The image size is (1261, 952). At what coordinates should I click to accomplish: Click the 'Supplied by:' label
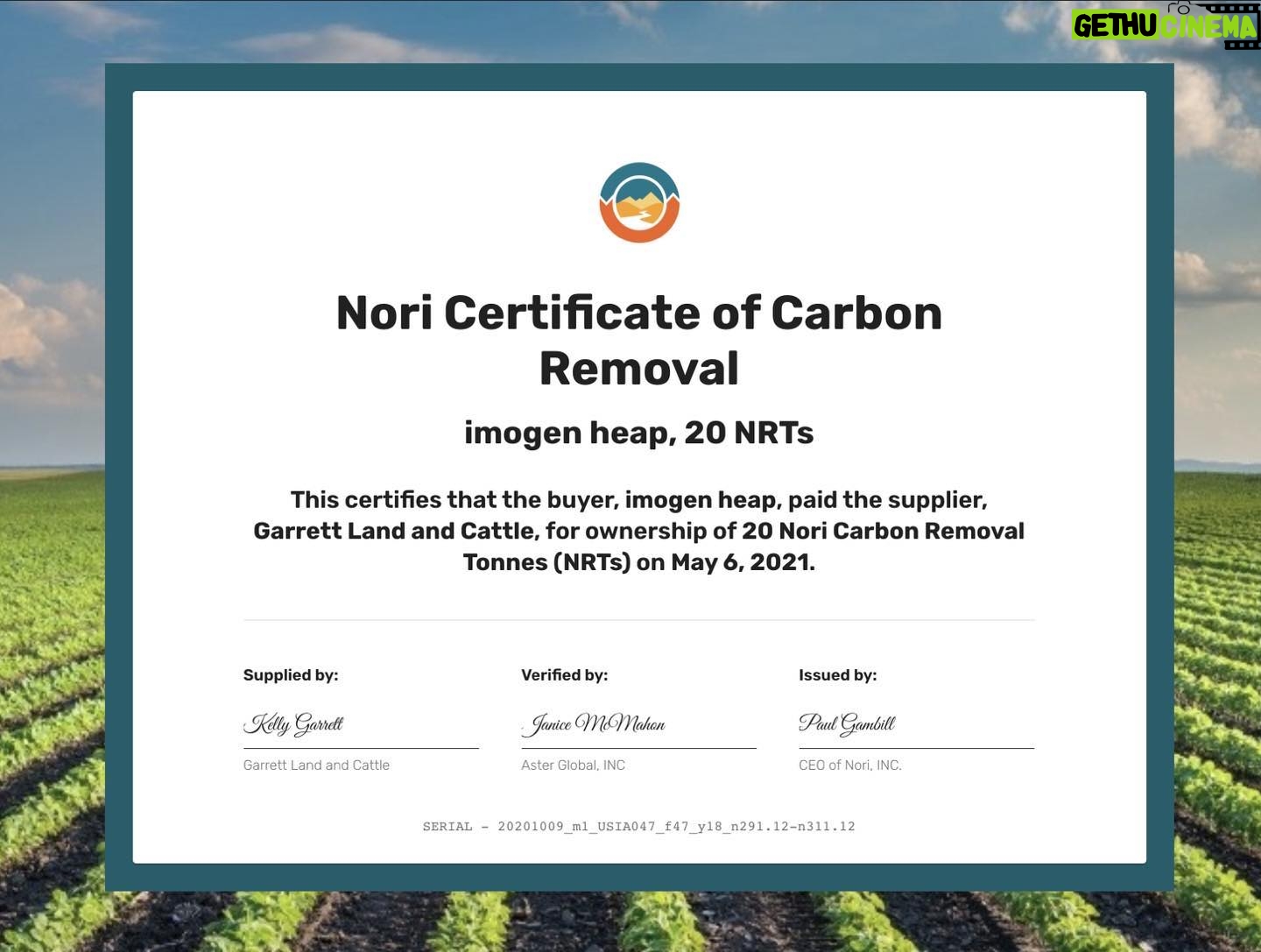tap(291, 675)
